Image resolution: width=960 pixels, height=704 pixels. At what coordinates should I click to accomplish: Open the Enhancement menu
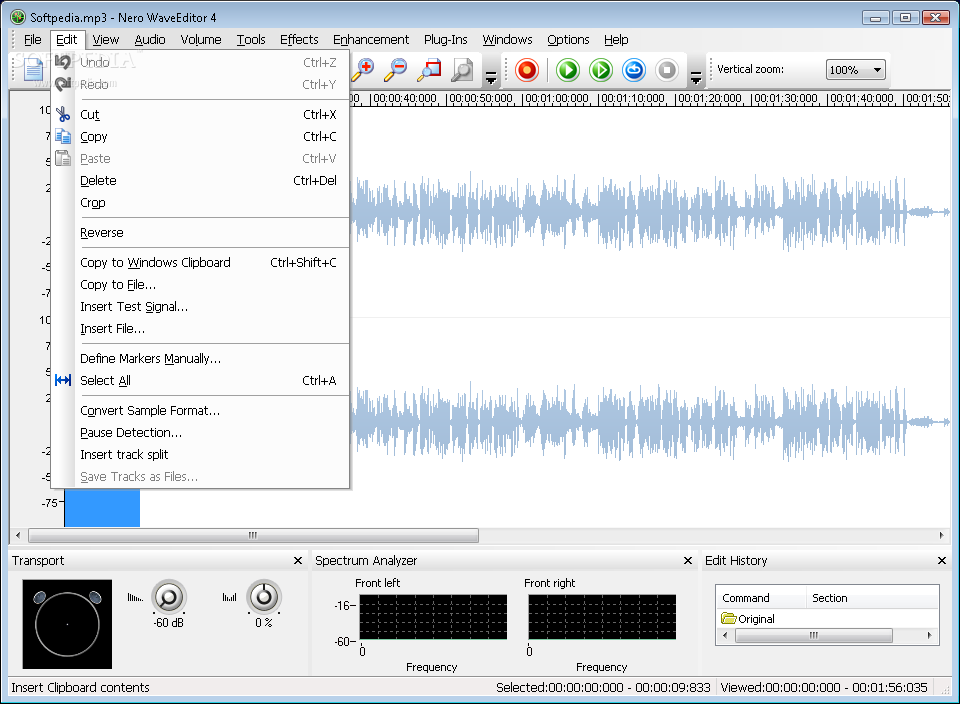pyautogui.click(x=371, y=40)
